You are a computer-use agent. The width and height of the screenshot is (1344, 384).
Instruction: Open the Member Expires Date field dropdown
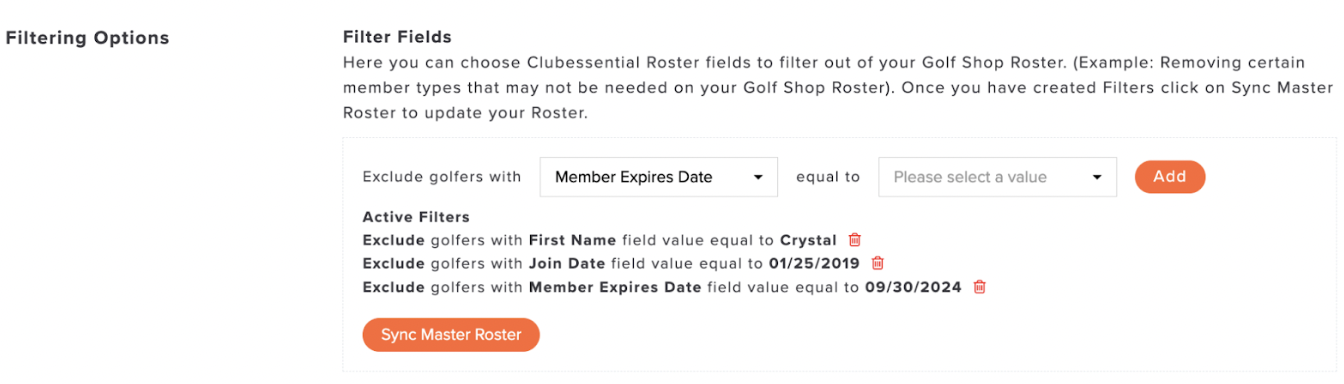click(x=658, y=177)
